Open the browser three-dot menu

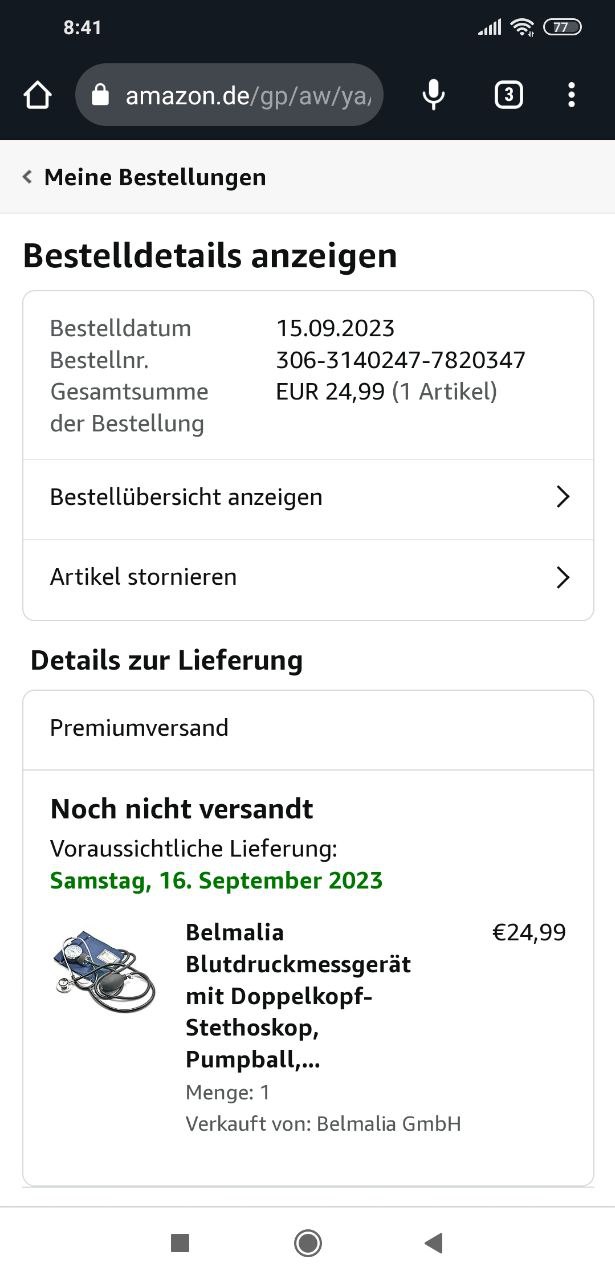click(571, 95)
